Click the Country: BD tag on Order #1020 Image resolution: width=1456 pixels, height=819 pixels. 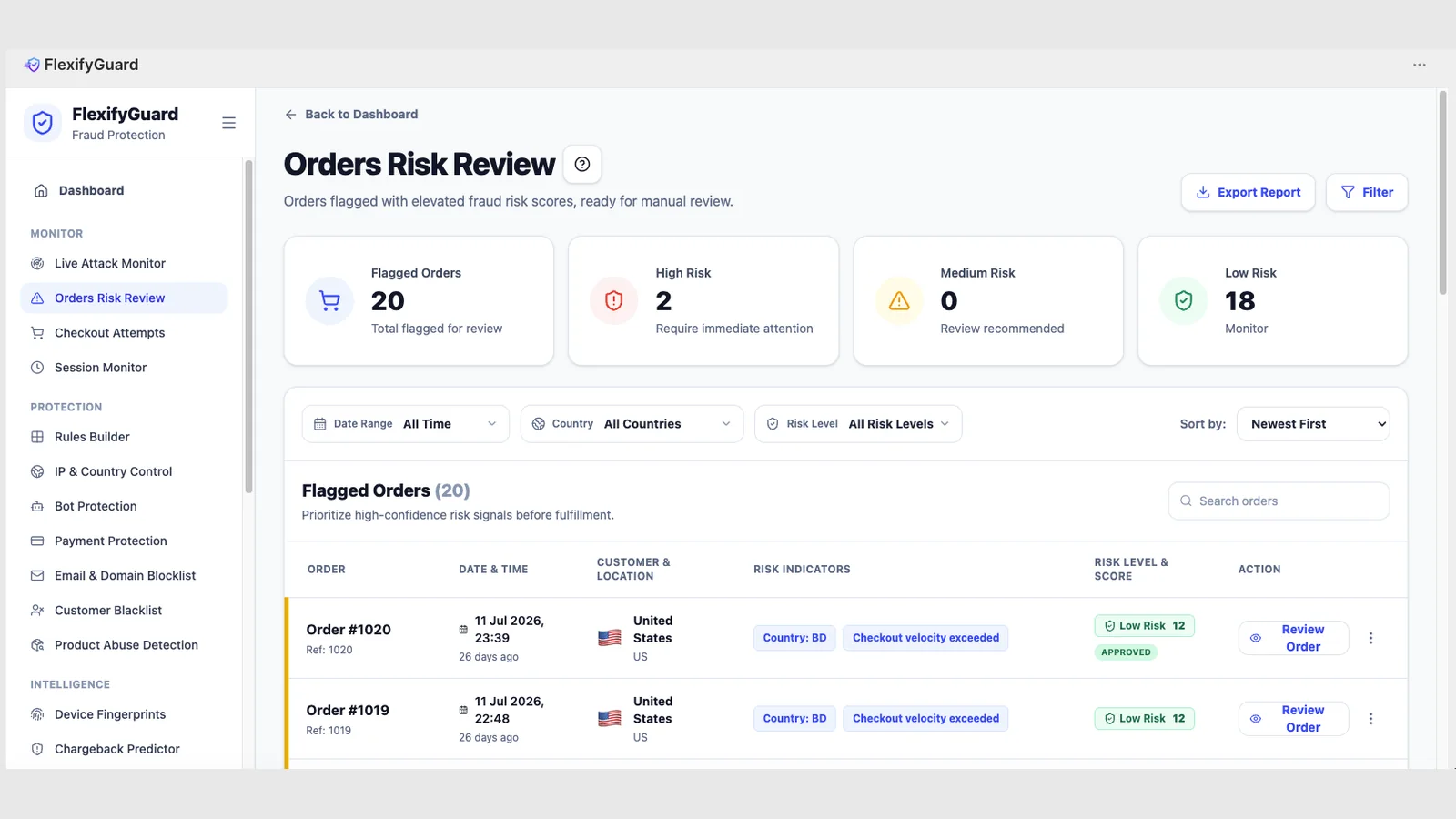tap(794, 638)
